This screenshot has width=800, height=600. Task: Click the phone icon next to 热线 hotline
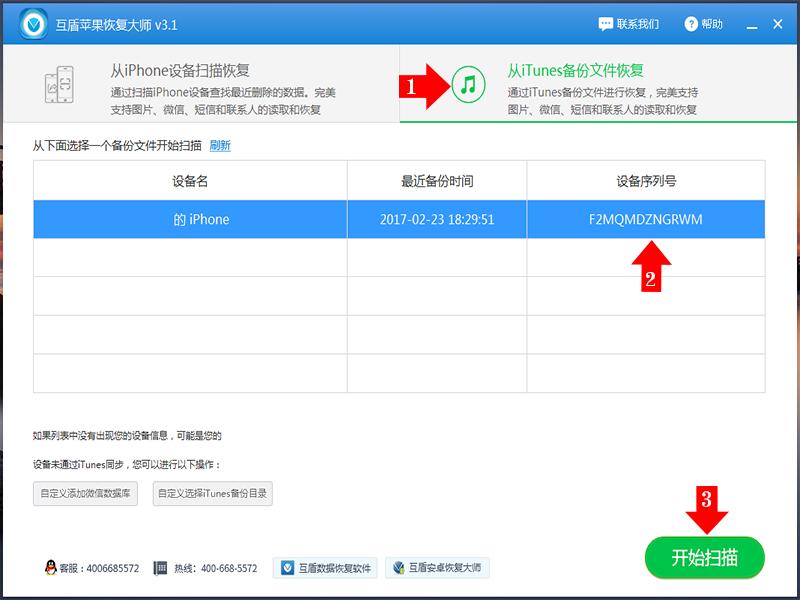pos(162,565)
